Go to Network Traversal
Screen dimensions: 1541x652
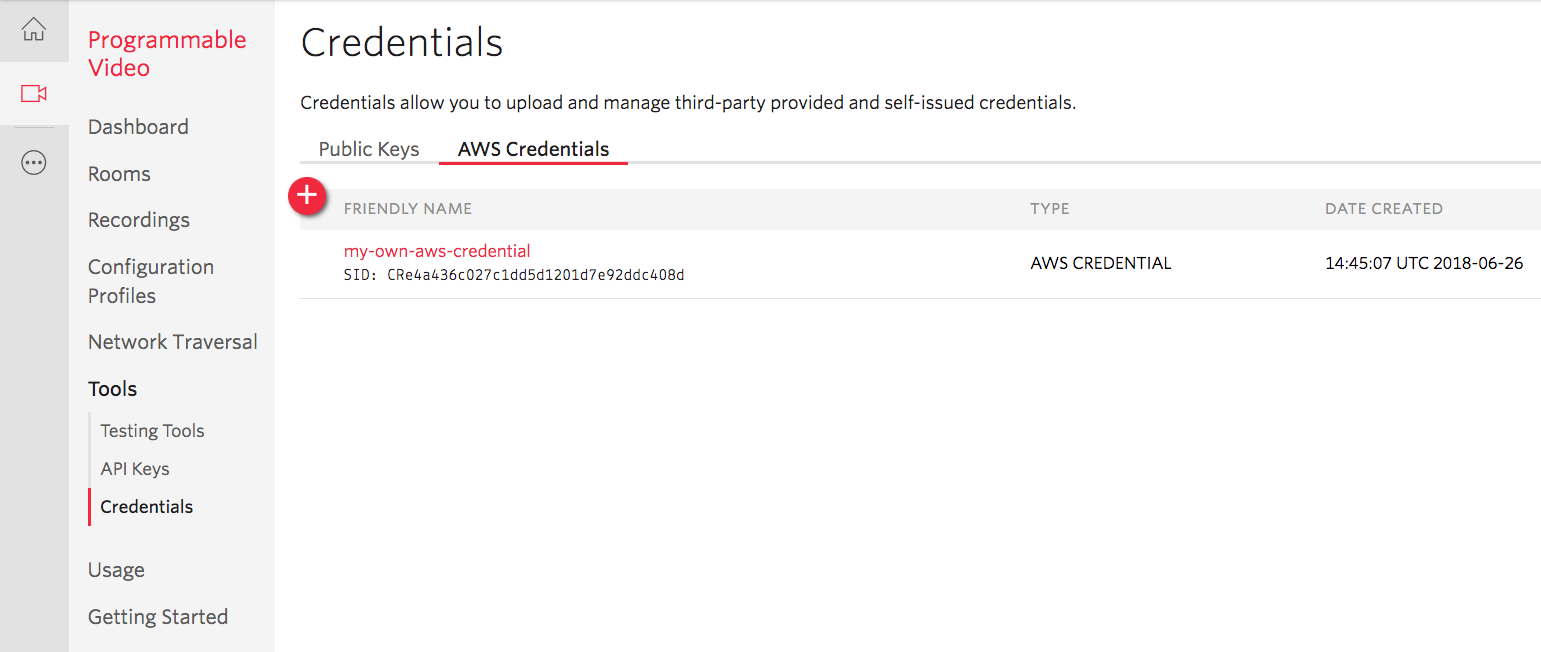pyautogui.click(x=172, y=341)
